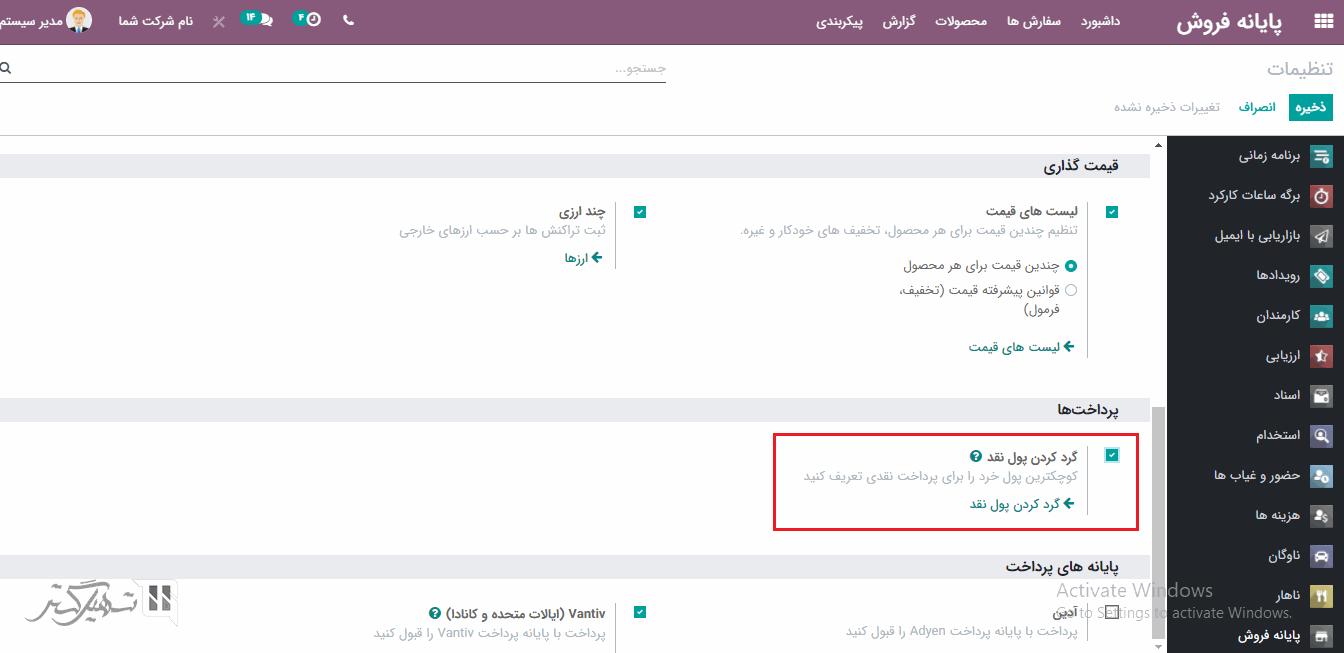1344x653 pixels.
Task: Click the search magnifier icon
Action: (x=5, y=68)
